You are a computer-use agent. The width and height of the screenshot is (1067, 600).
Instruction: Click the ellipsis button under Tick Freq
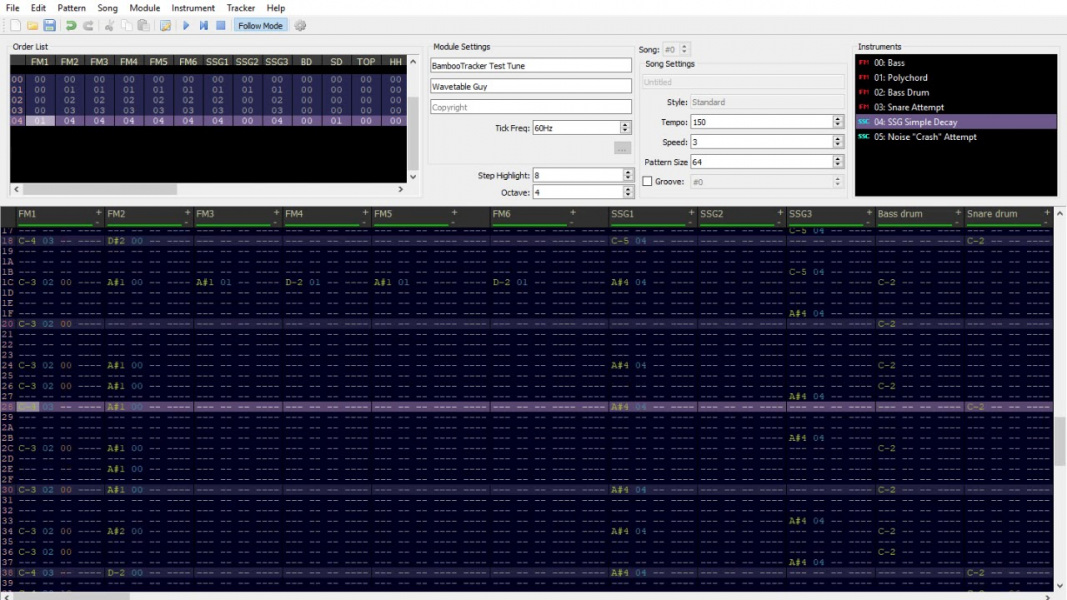(622, 148)
